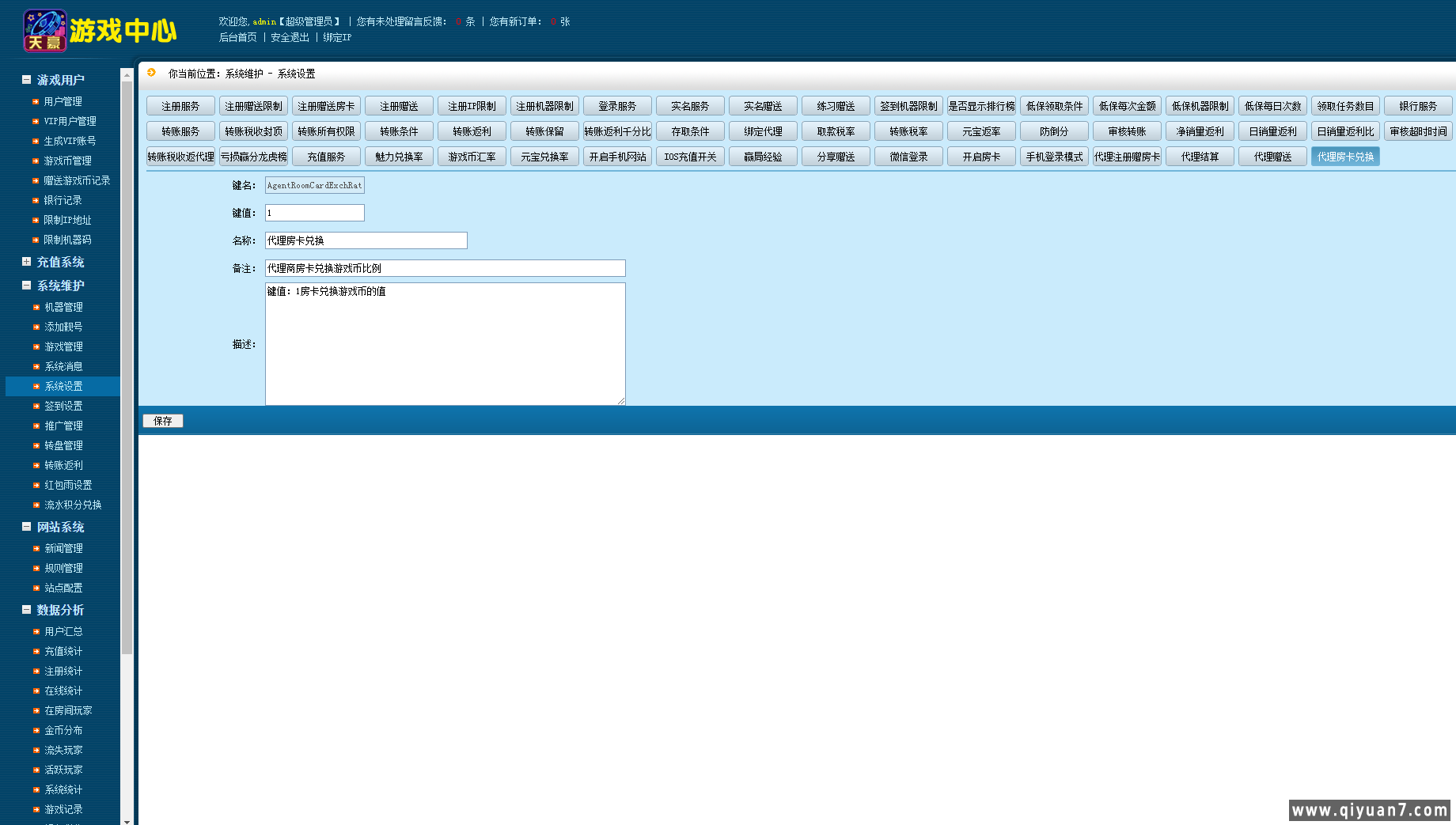Click into the 键值 input field
Screen dimensions: 1456x825
pyautogui.click(x=314, y=213)
